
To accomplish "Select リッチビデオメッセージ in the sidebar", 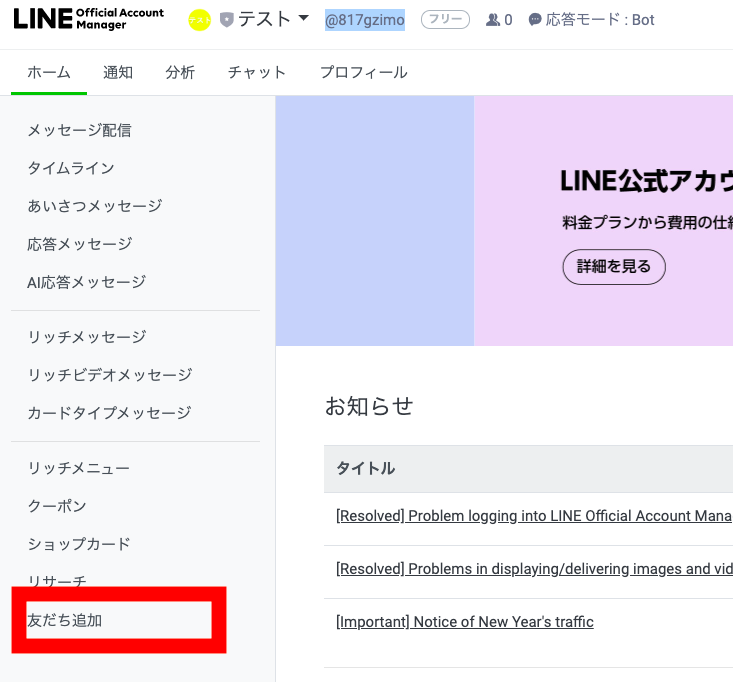I will coord(110,374).
